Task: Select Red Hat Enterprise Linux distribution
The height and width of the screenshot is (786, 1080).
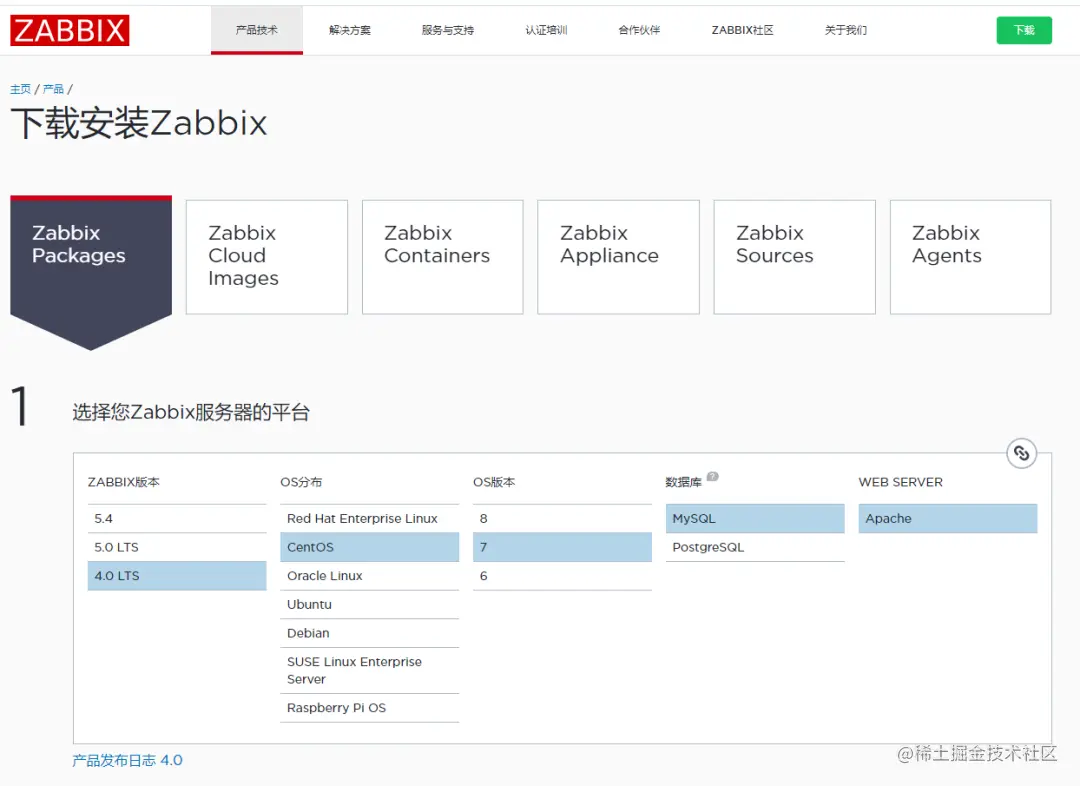Action: pos(369,519)
